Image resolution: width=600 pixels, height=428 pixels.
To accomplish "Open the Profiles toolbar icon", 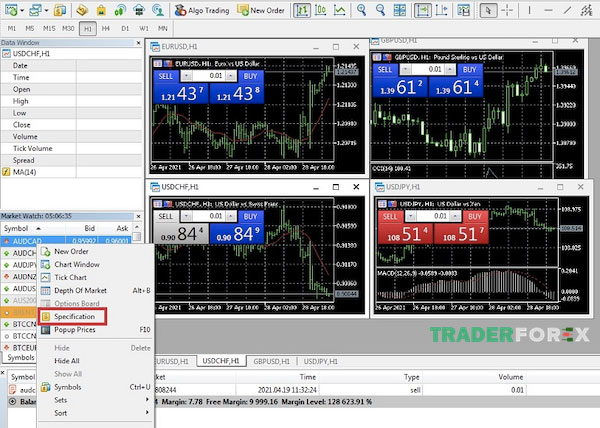I will [x=36, y=10].
